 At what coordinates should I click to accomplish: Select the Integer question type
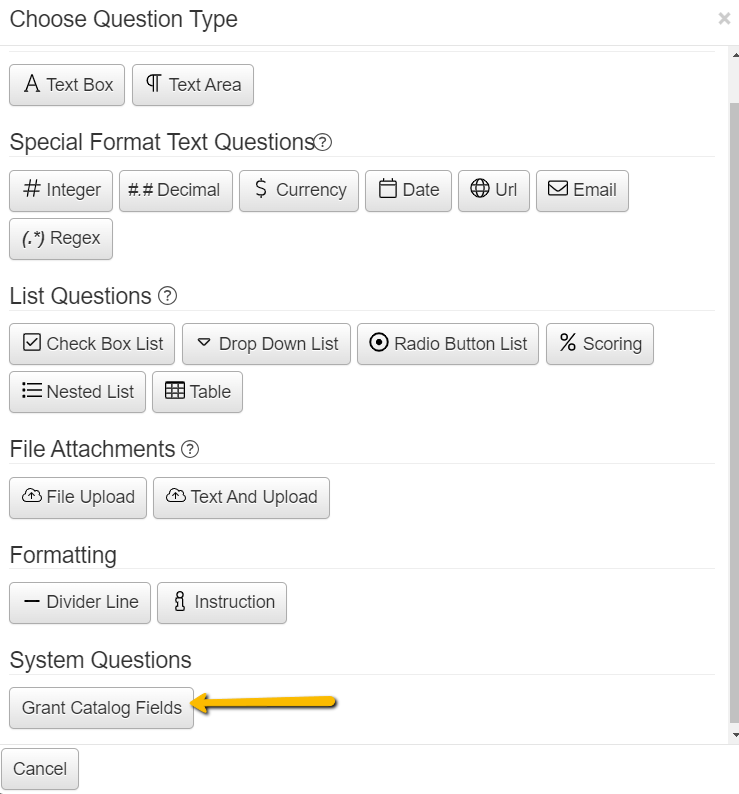pos(61,190)
